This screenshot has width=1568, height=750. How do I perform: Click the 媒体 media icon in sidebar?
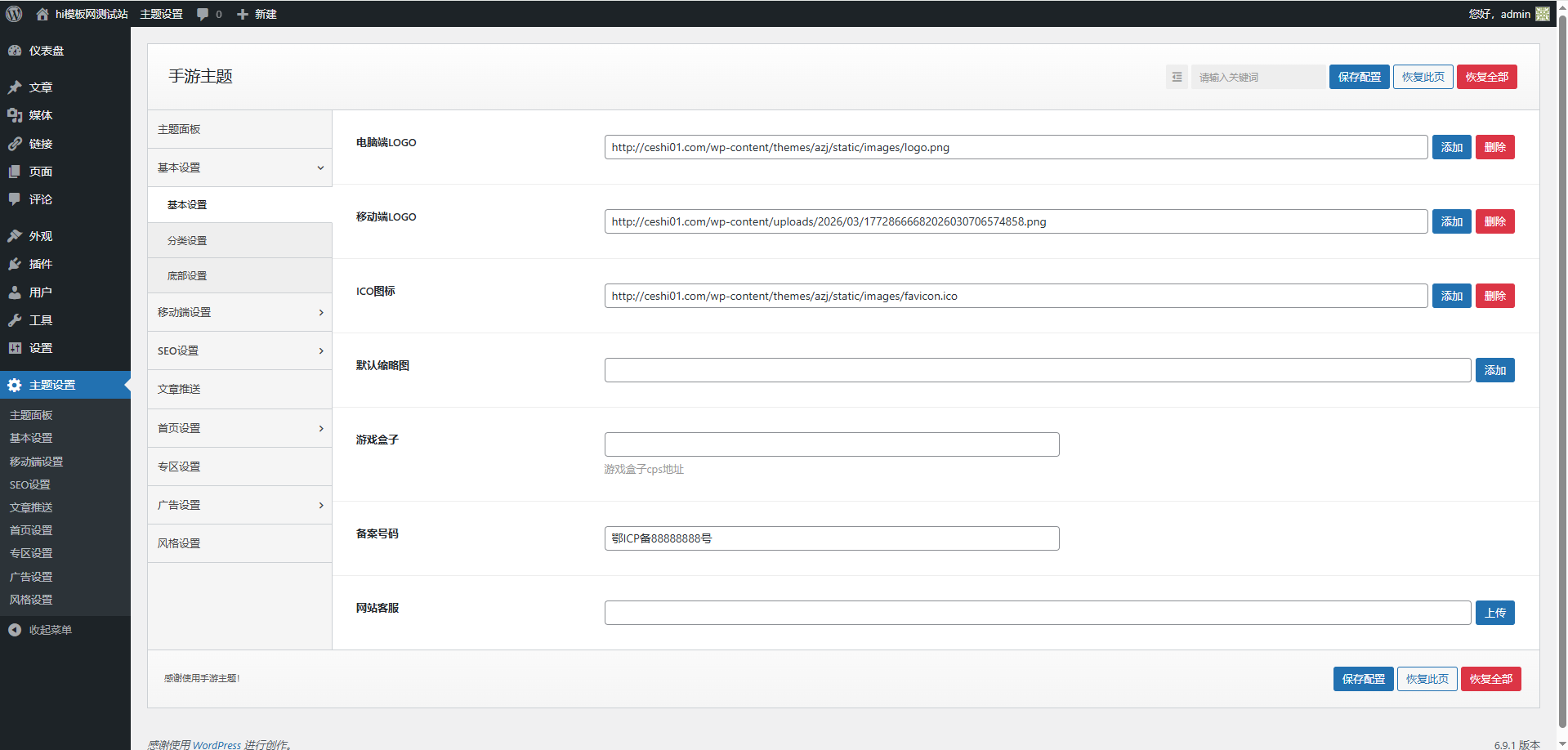click(15, 115)
